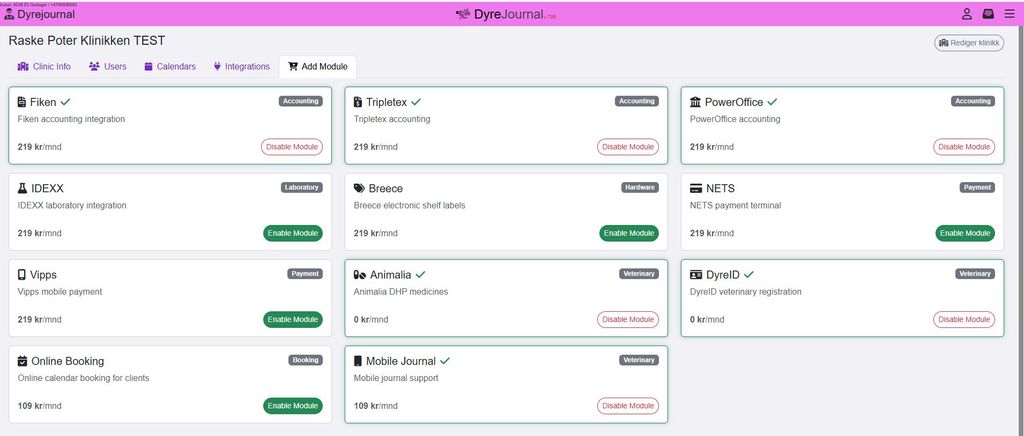Open the user profile icon
The image size is (1024, 436).
click(x=967, y=14)
